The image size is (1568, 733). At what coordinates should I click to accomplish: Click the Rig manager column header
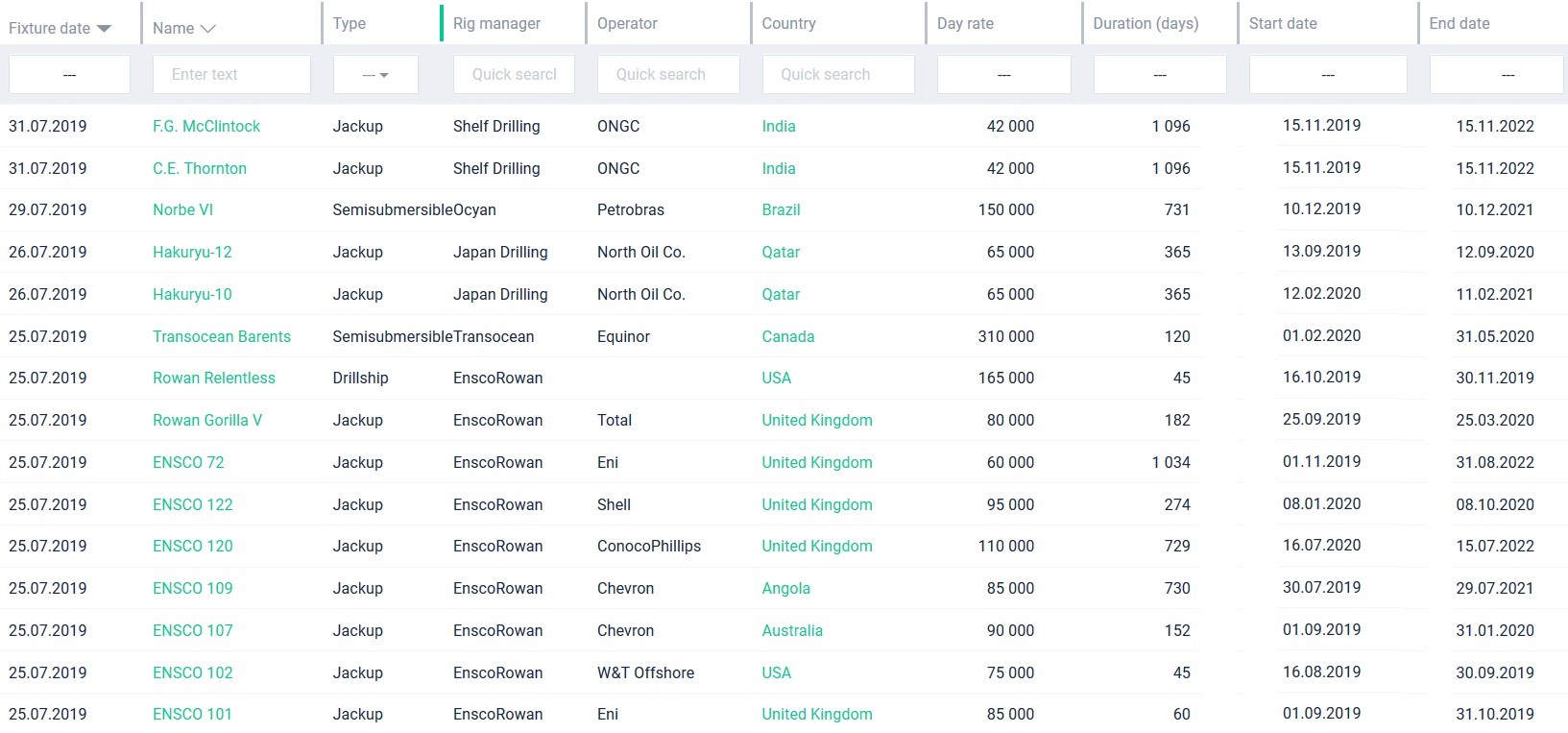[x=496, y=24]
